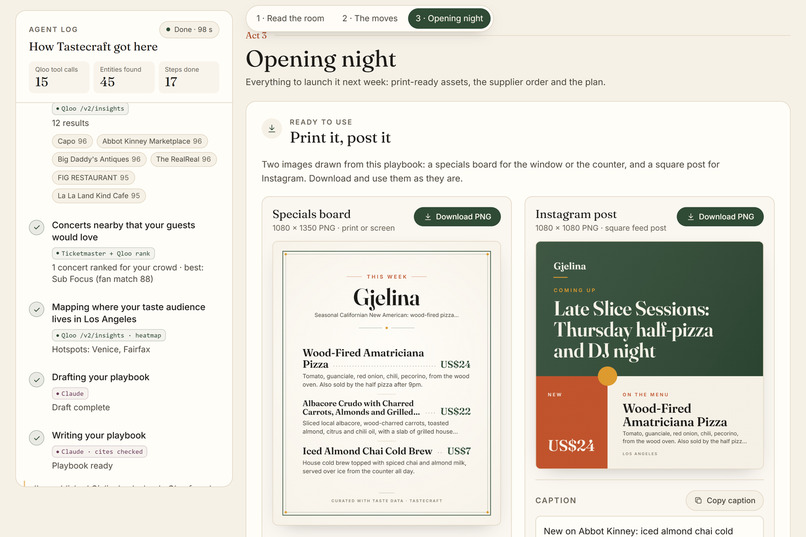This screenshot has width=806, height=537.
Task: Click the Done 98 s status badge
Action: (189, 29)
